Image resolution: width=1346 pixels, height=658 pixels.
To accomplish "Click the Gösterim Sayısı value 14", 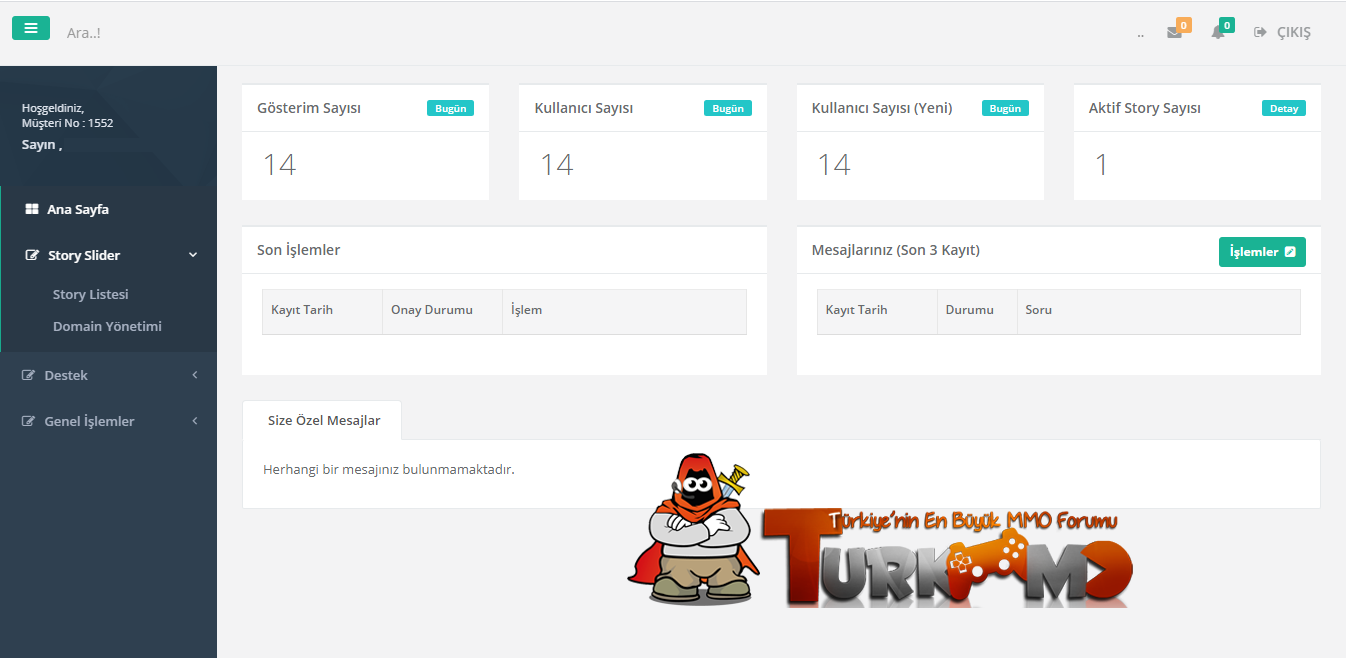I will (x=280, y=165).
